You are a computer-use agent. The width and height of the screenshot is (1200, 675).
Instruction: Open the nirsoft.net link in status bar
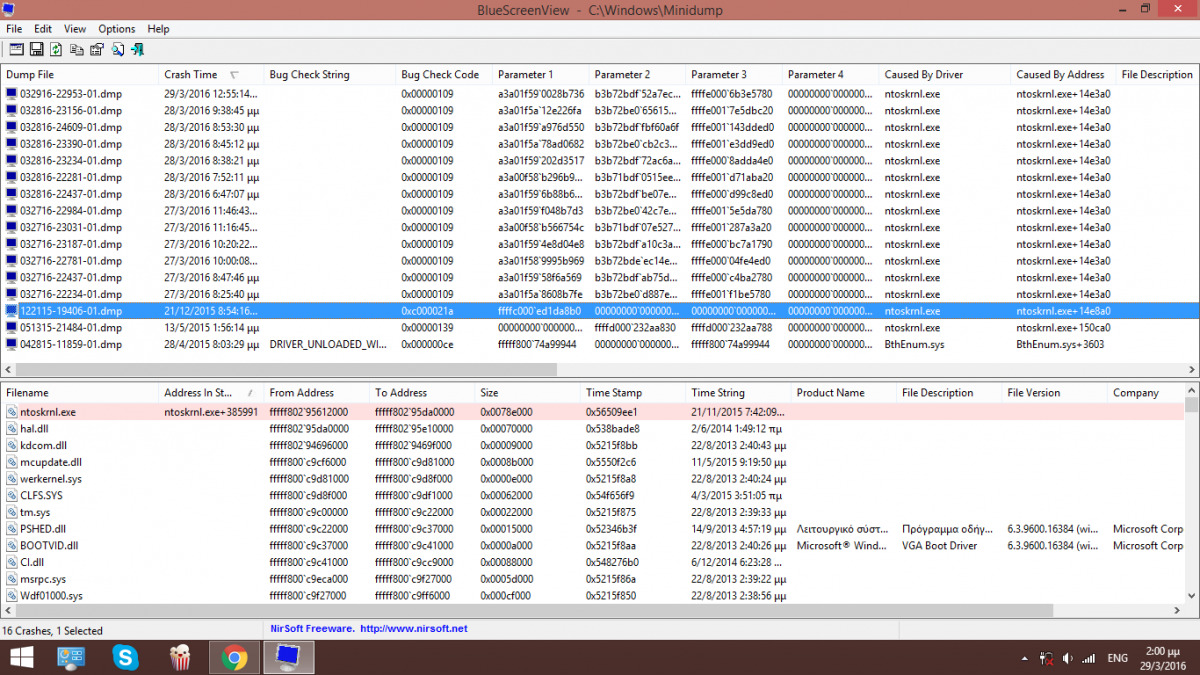point(414,629)
